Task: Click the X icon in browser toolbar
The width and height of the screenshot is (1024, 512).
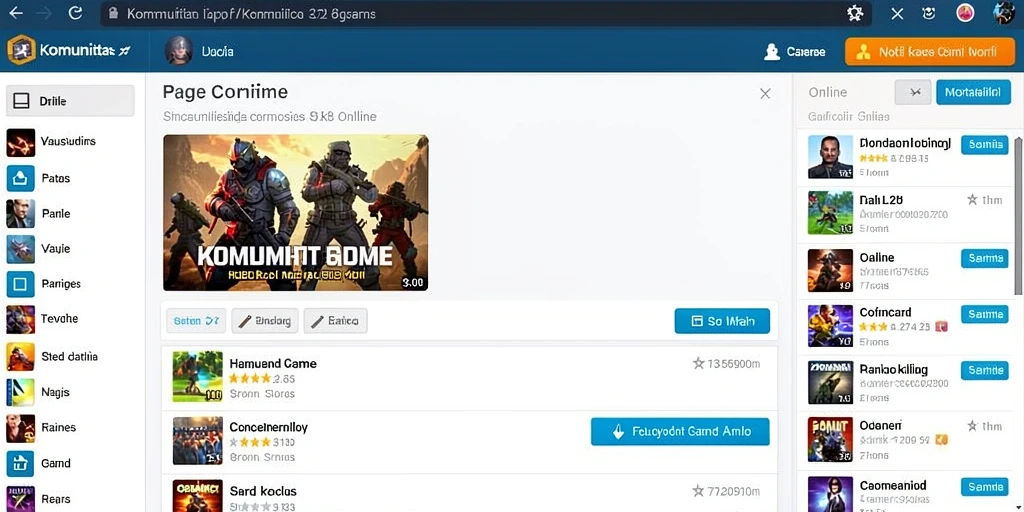Action: click(x=897, y=14)
